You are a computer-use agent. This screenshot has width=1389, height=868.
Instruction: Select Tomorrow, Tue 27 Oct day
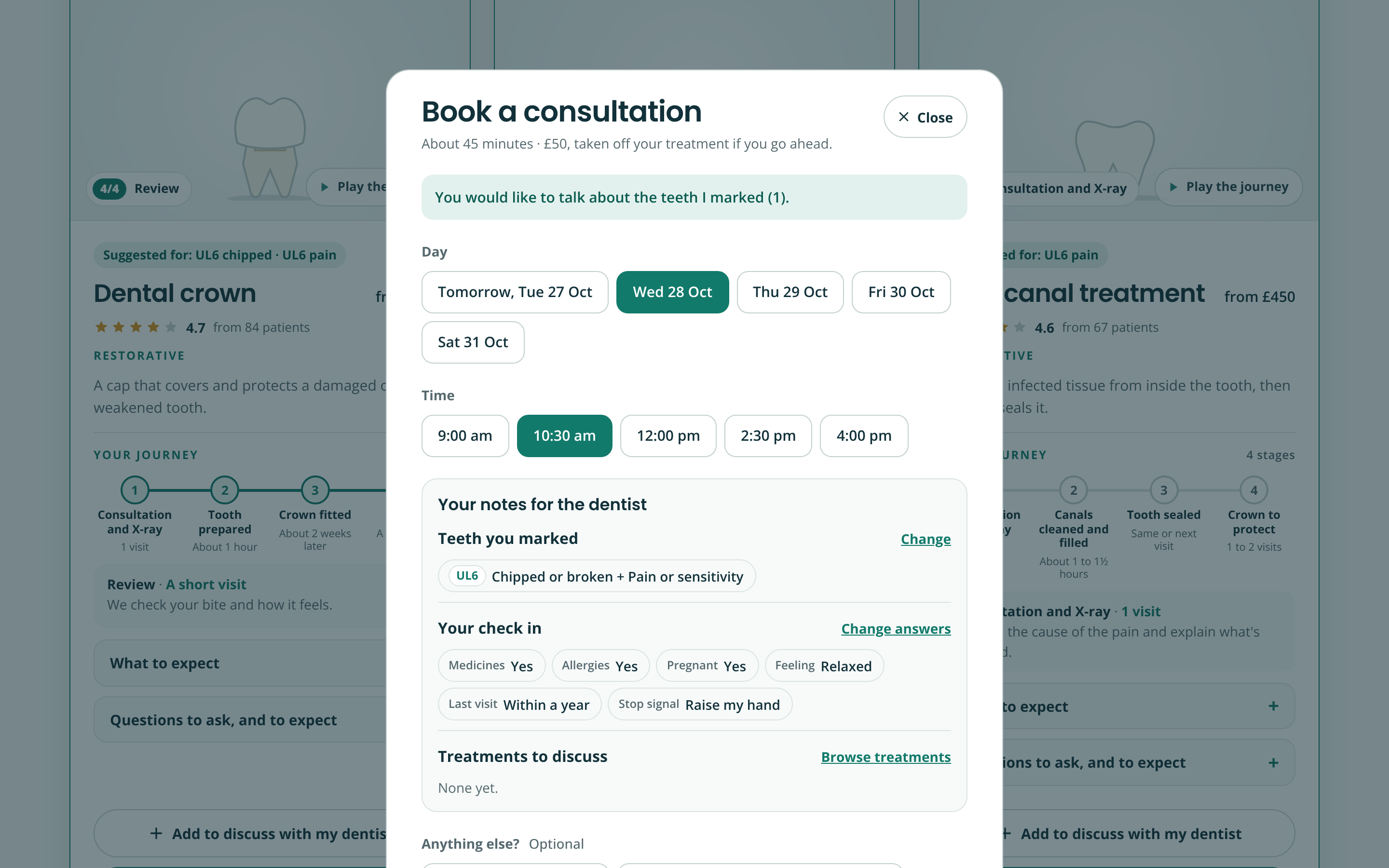pyautogui.click(x=514, y=292)
